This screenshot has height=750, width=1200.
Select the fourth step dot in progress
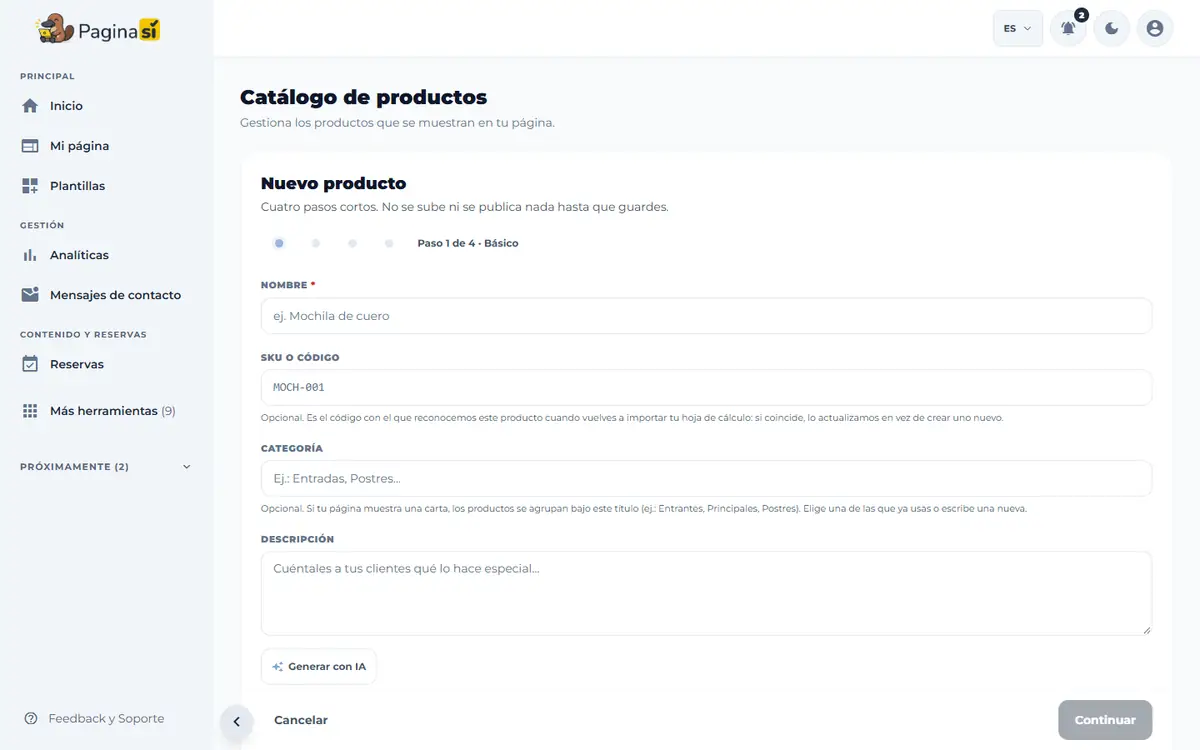click(x=390, y=243)
